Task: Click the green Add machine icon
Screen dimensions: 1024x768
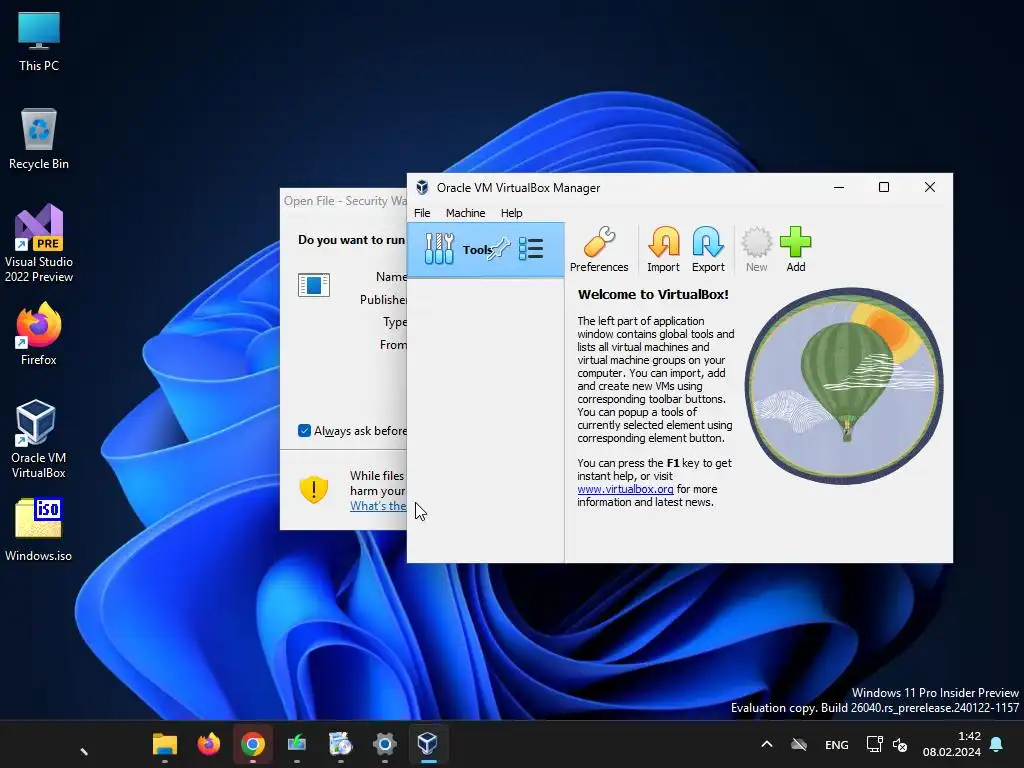Action: (x=795, y=249)
